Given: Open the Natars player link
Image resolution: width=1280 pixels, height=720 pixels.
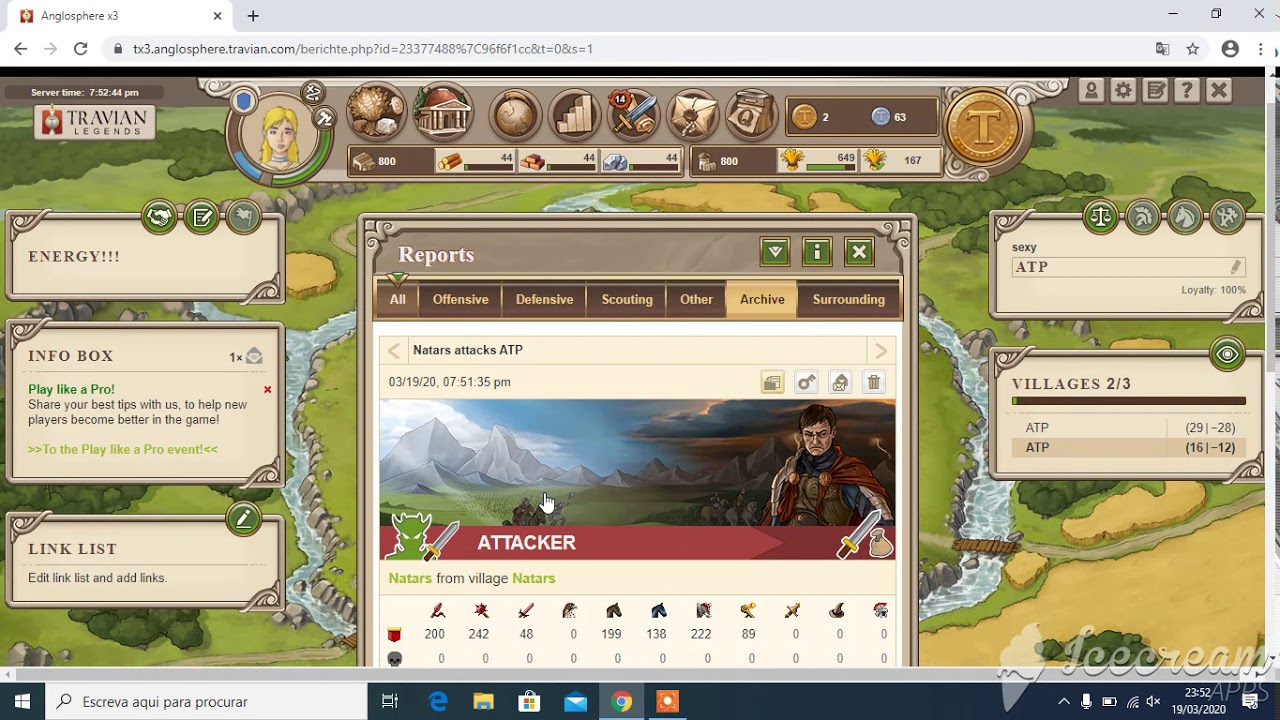Looking at the screenshot, I should pyautogui.click(x=410, y=578).
